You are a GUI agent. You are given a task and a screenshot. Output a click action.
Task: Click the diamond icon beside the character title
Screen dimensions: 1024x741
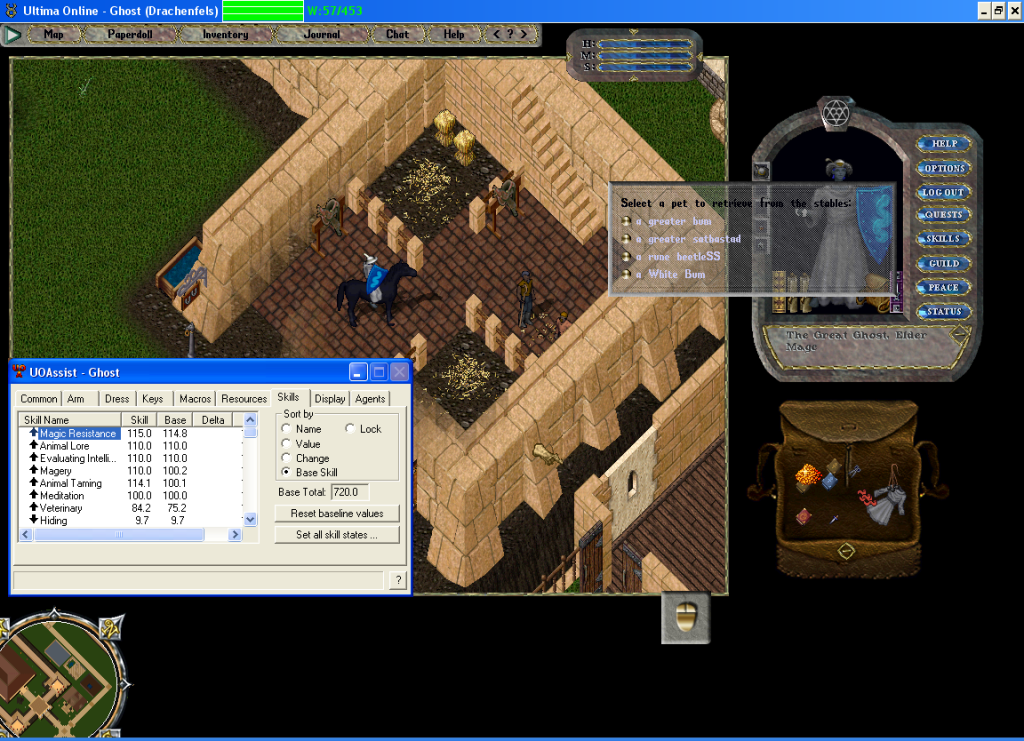[959, 335]
